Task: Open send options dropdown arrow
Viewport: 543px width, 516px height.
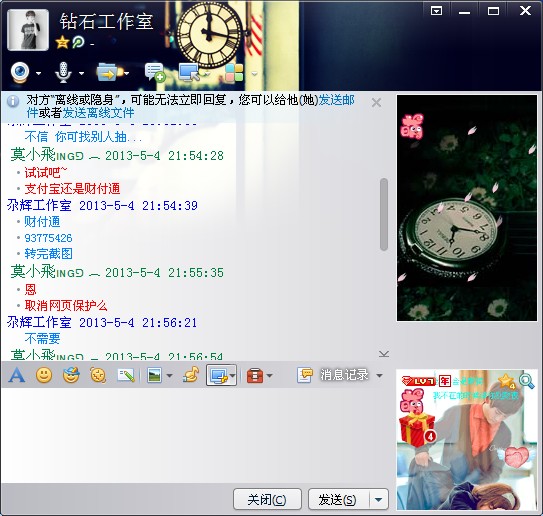Action: click(379, 499)
